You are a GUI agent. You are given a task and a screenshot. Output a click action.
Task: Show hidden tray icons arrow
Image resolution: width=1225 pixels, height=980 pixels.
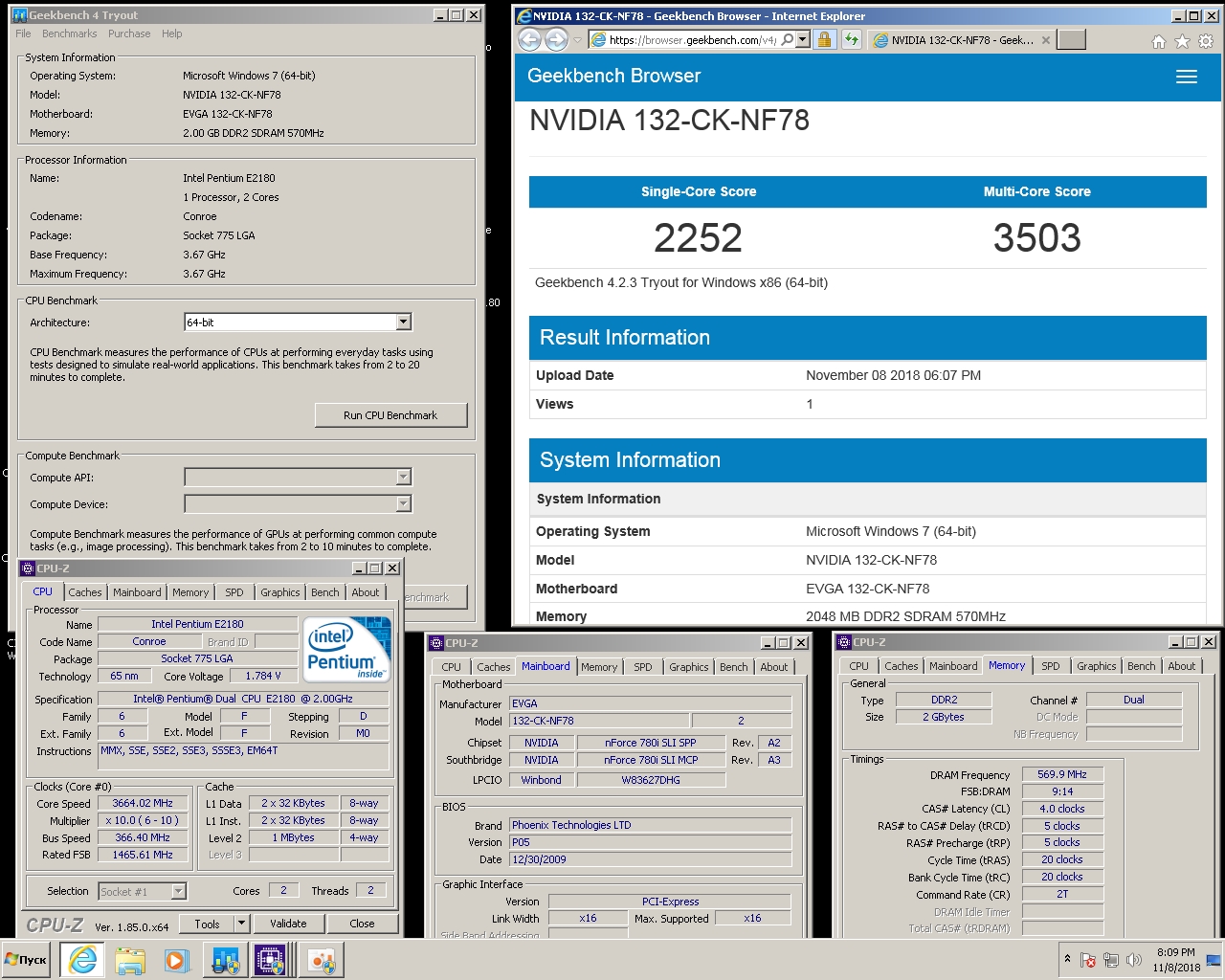pos(1067,959)
